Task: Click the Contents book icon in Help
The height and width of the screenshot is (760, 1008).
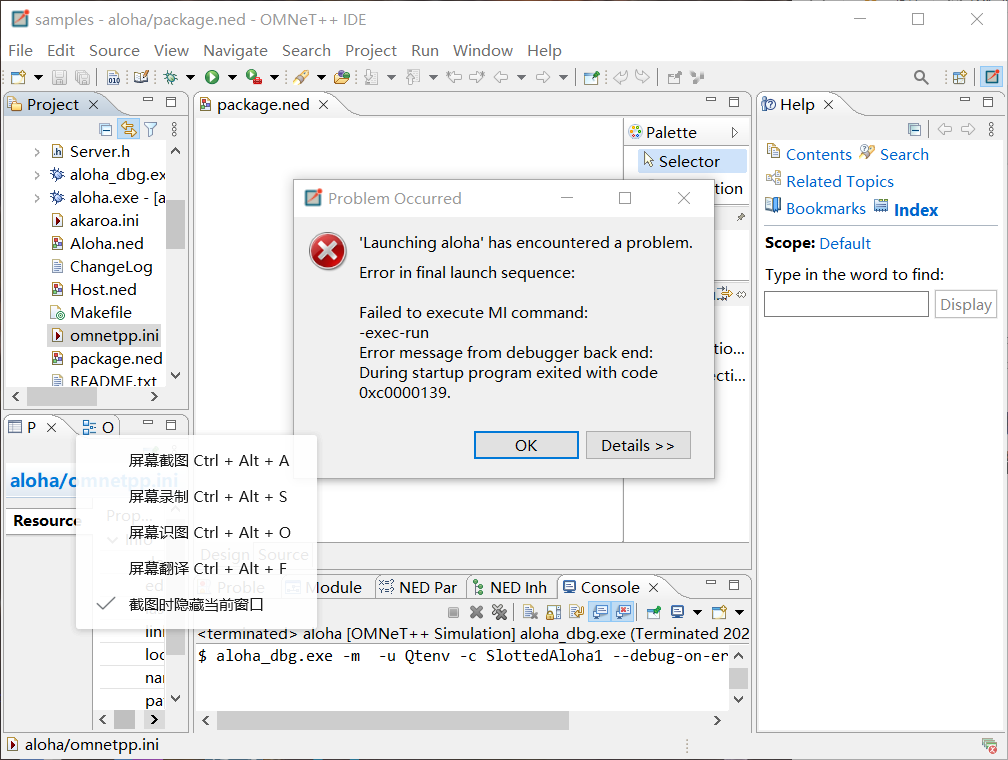Action: click(x=773, y=152)
